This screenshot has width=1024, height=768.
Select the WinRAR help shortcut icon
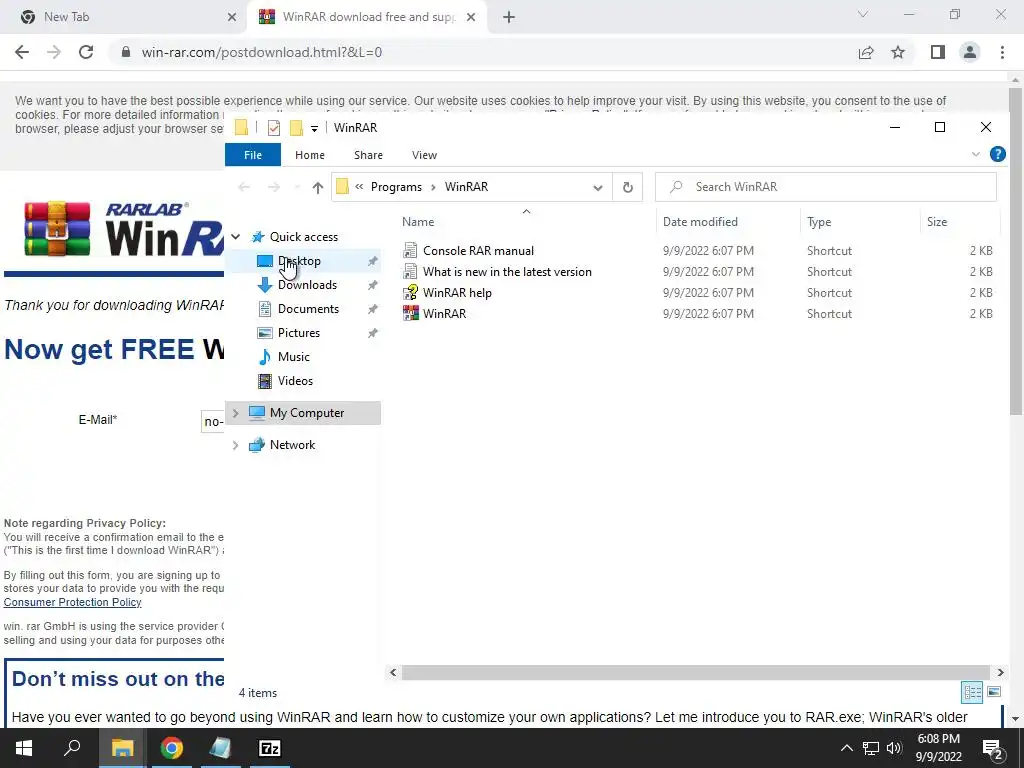(410, 293)
